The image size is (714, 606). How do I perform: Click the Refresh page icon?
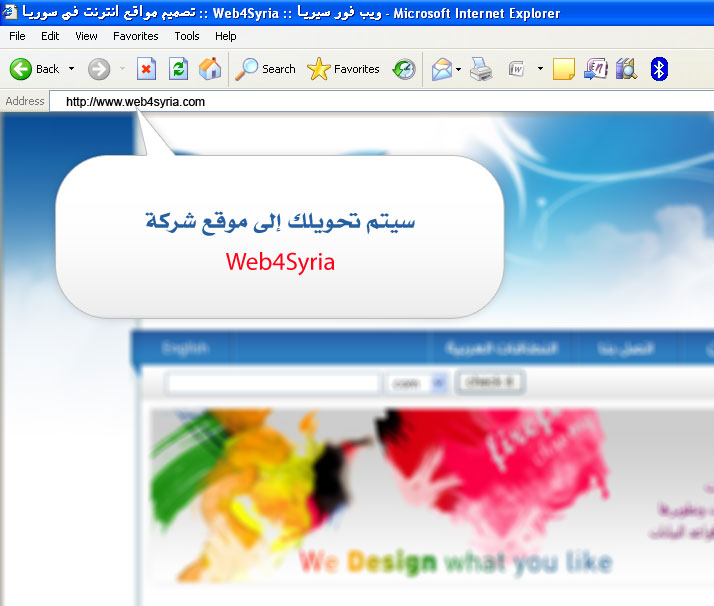click(x=178, y=69)
